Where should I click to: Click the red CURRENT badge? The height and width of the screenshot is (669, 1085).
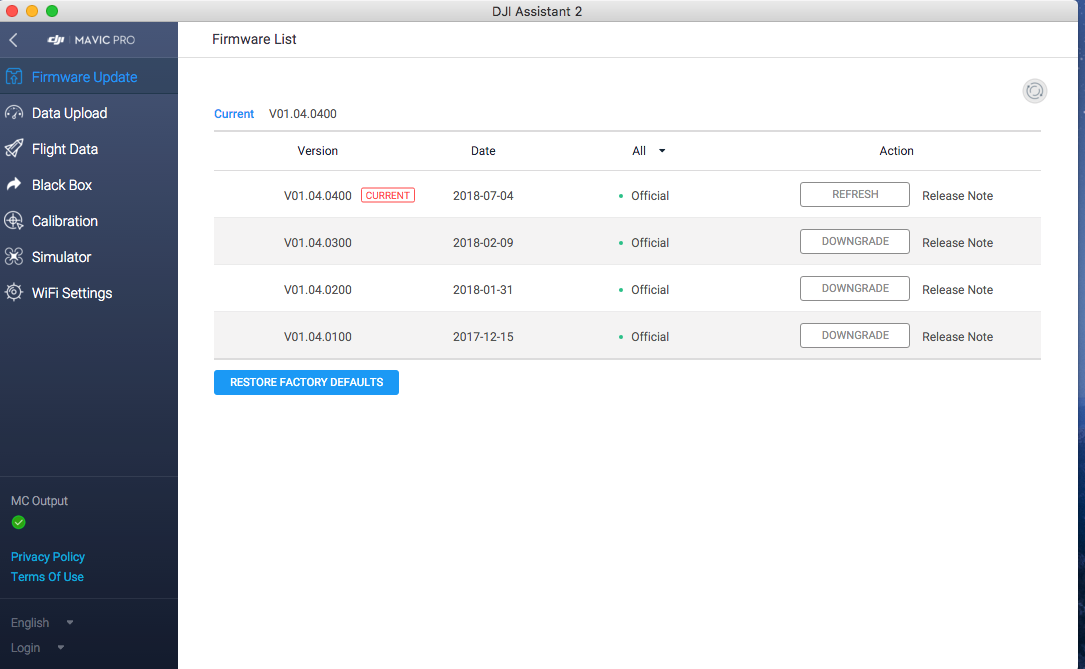pos(388,195)
